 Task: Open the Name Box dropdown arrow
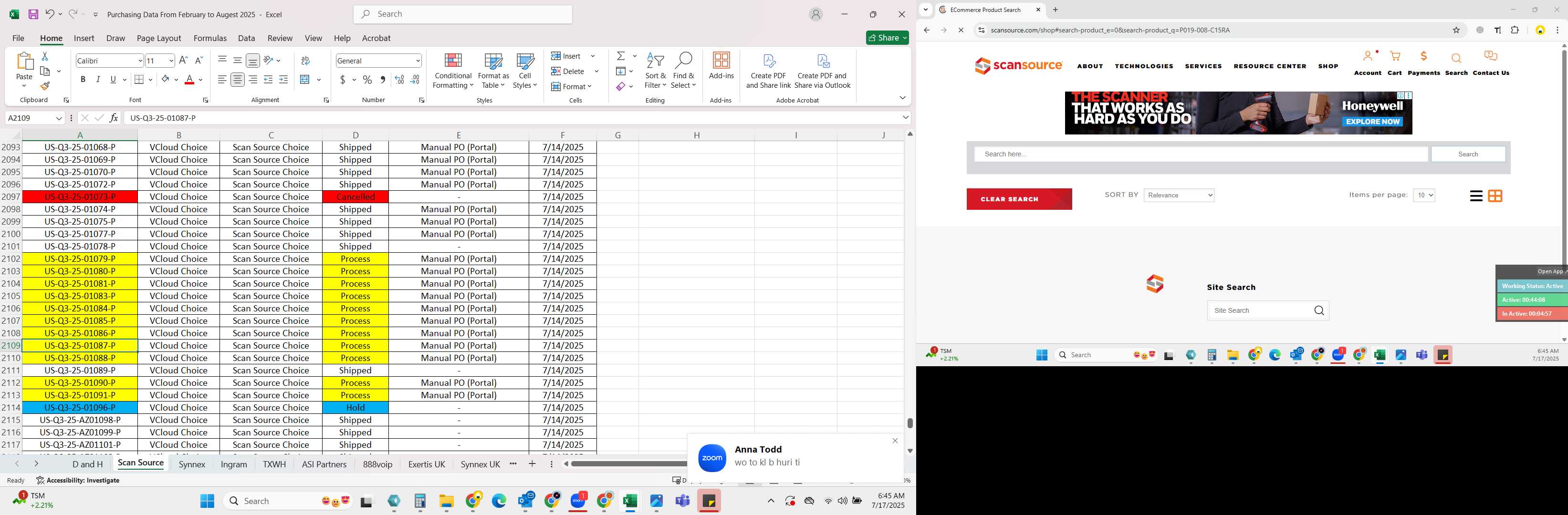point(59,118)
